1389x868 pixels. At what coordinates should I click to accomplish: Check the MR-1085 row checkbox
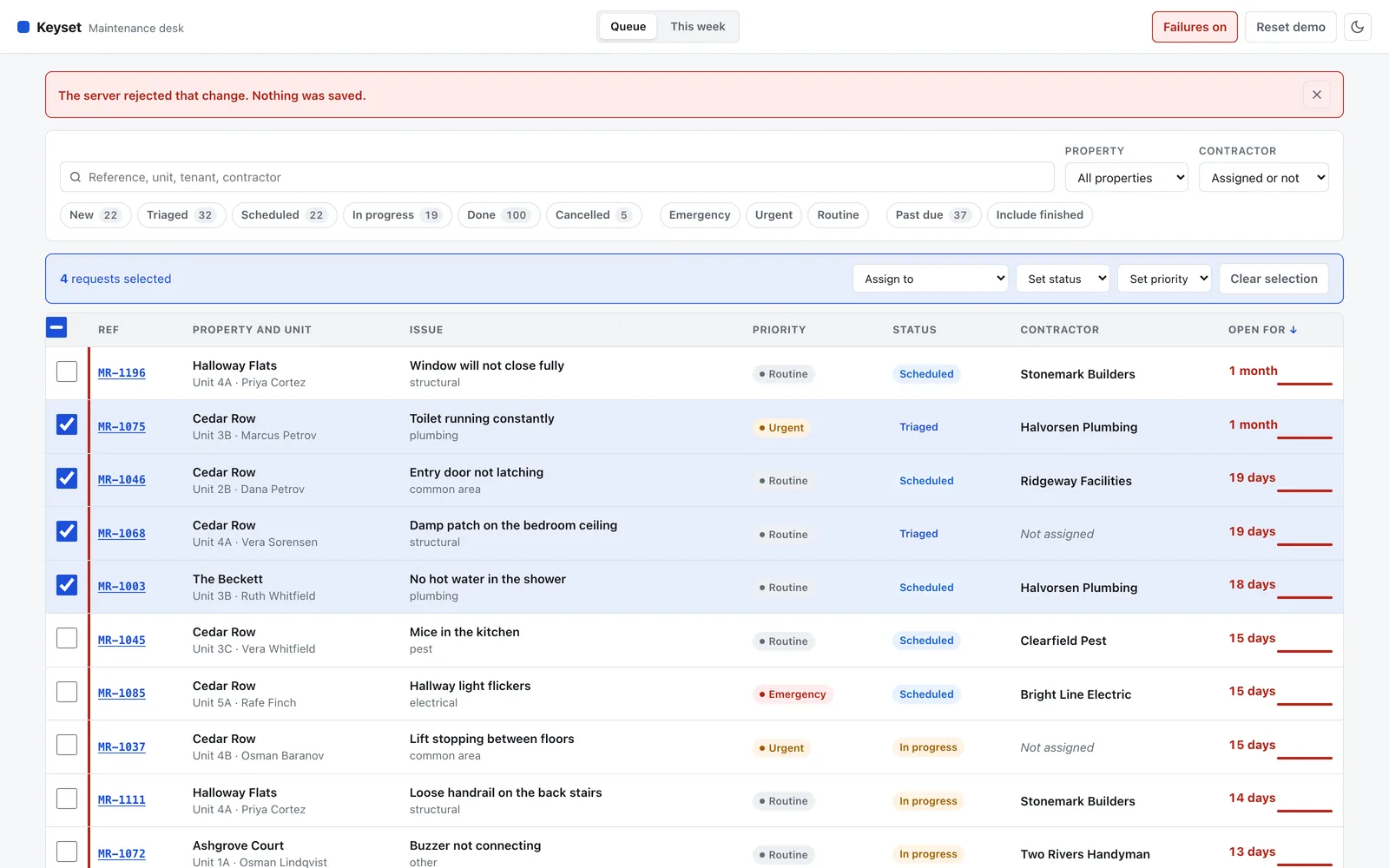point(67,692)
